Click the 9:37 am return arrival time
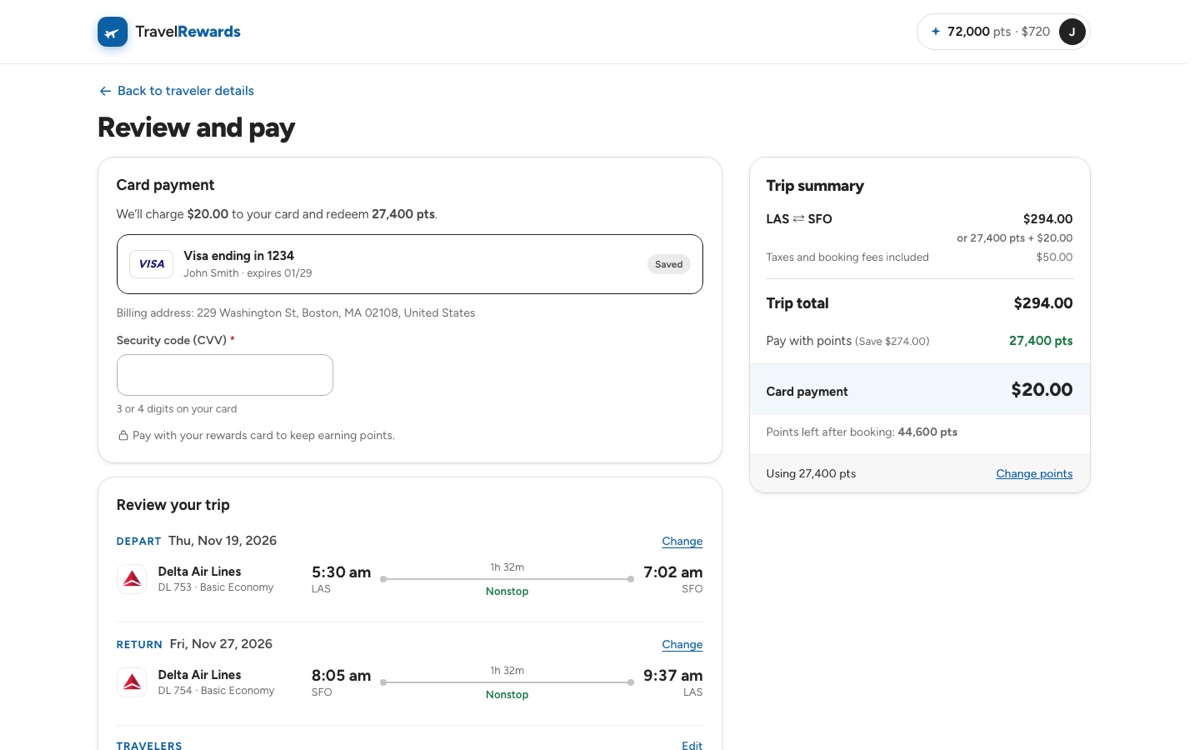This screenshot has height=750, width=1200. pos(673,675)
